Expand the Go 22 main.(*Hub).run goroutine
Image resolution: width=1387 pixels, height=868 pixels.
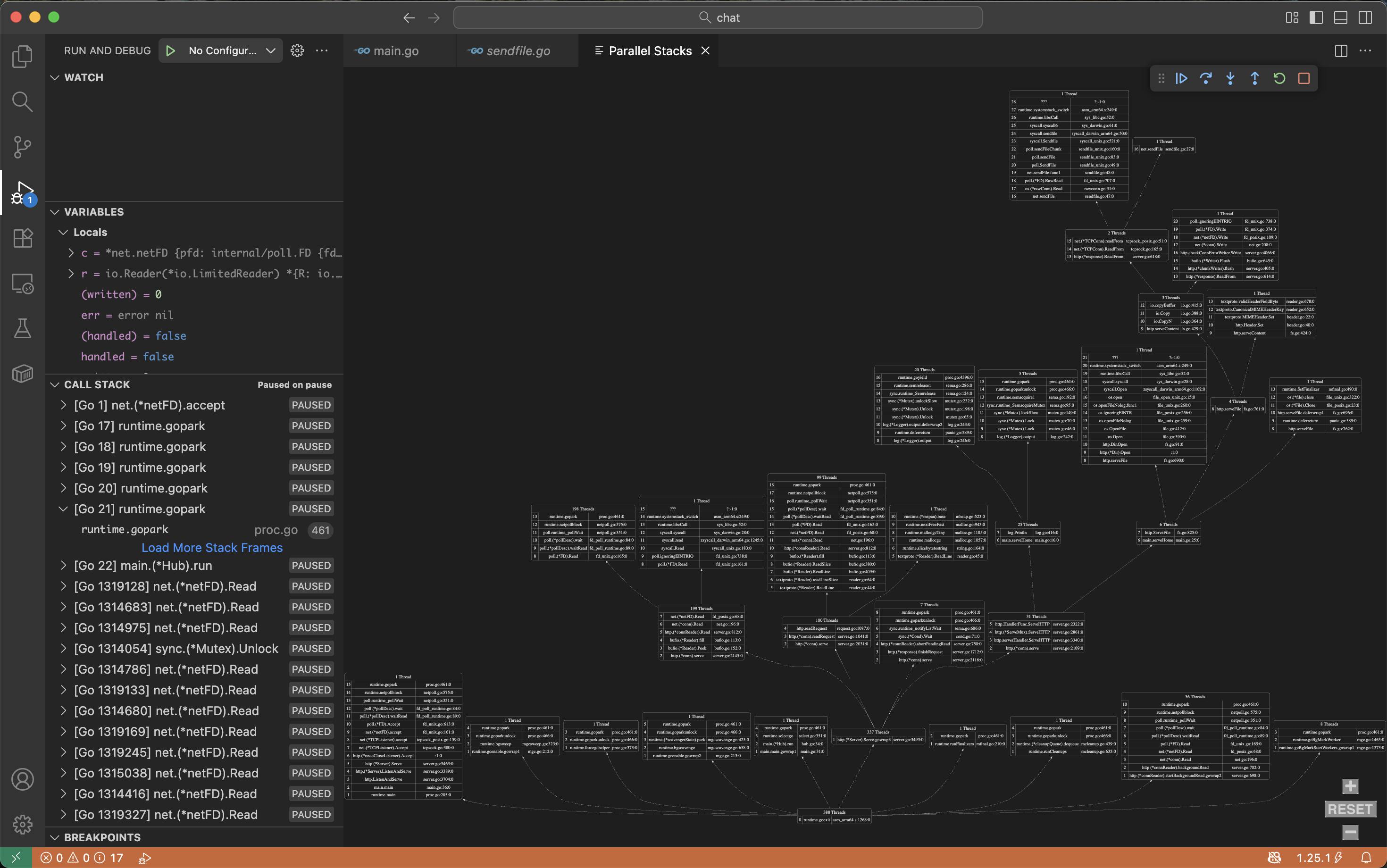pyautogui.click(x=63, y=566)
